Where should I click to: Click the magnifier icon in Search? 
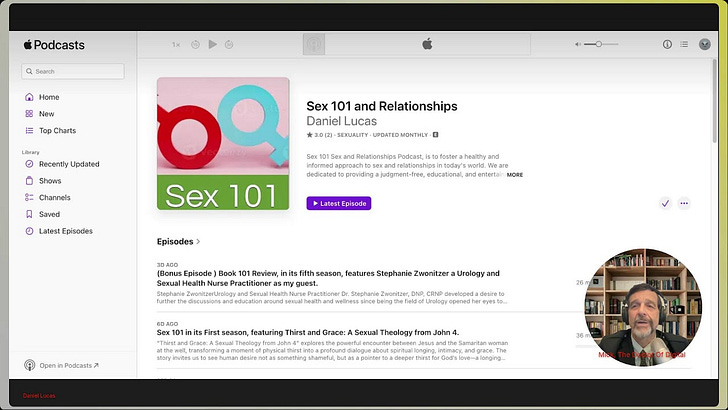tap(29, 71)
